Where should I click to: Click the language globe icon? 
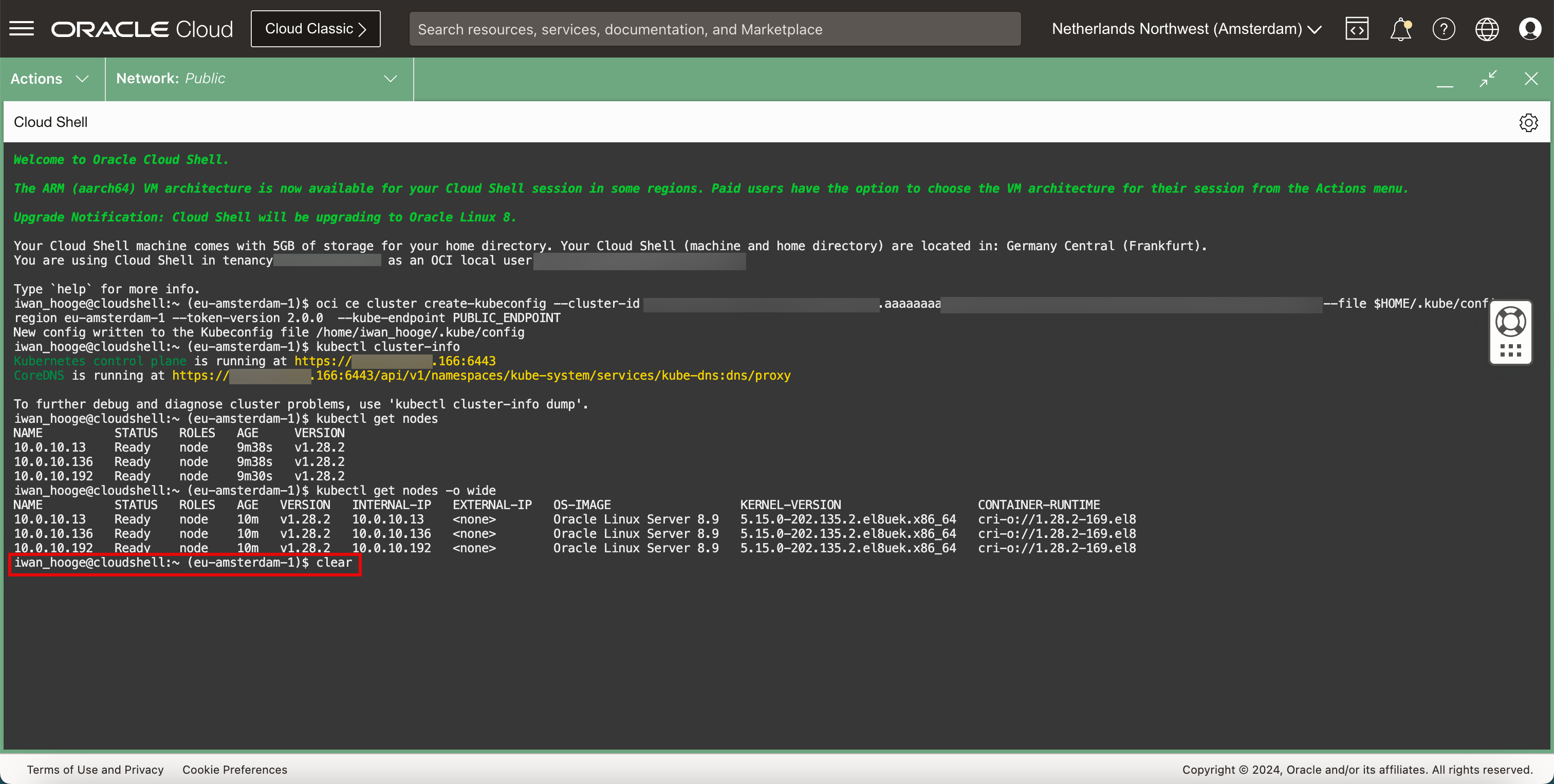[x=1487, y=29]
